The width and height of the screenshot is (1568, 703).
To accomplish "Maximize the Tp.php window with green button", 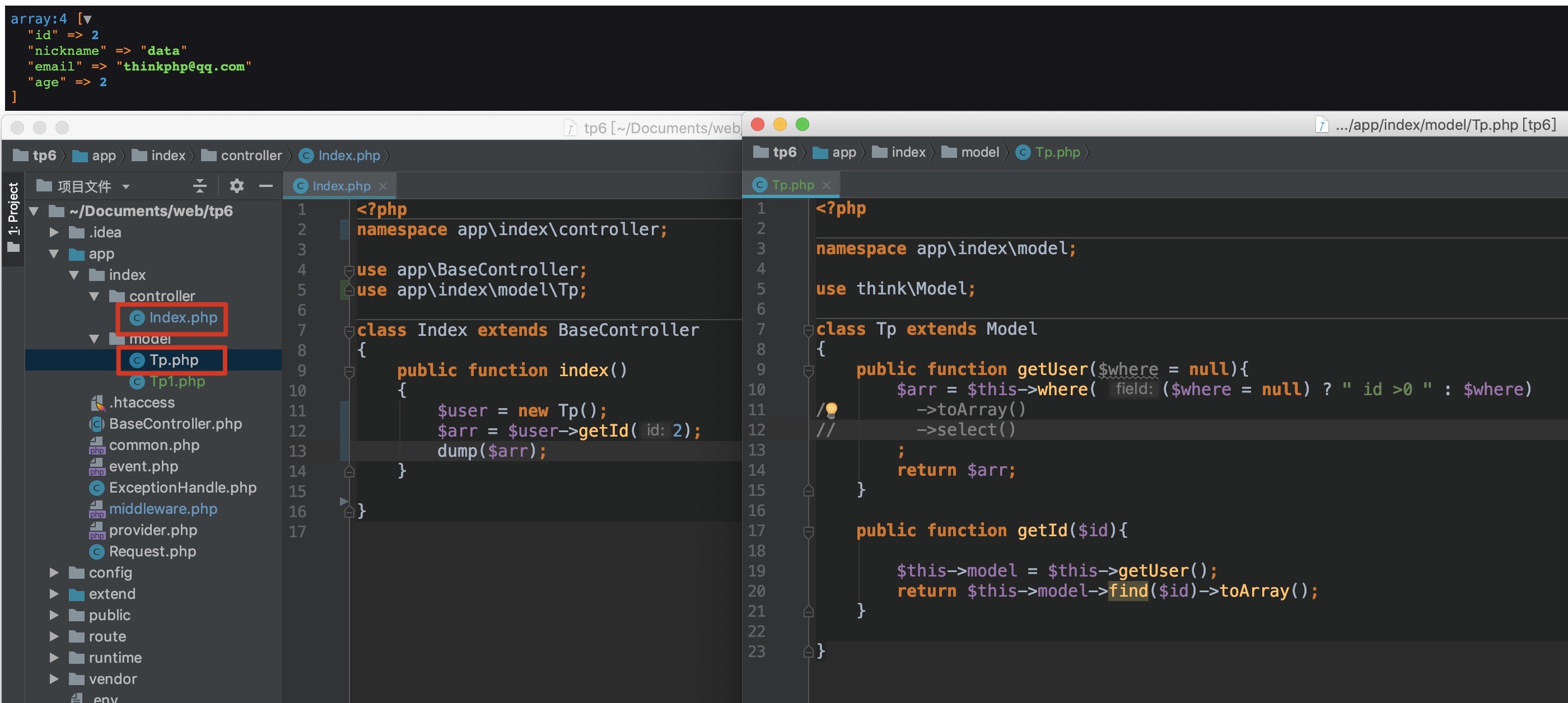I will 803,125.
